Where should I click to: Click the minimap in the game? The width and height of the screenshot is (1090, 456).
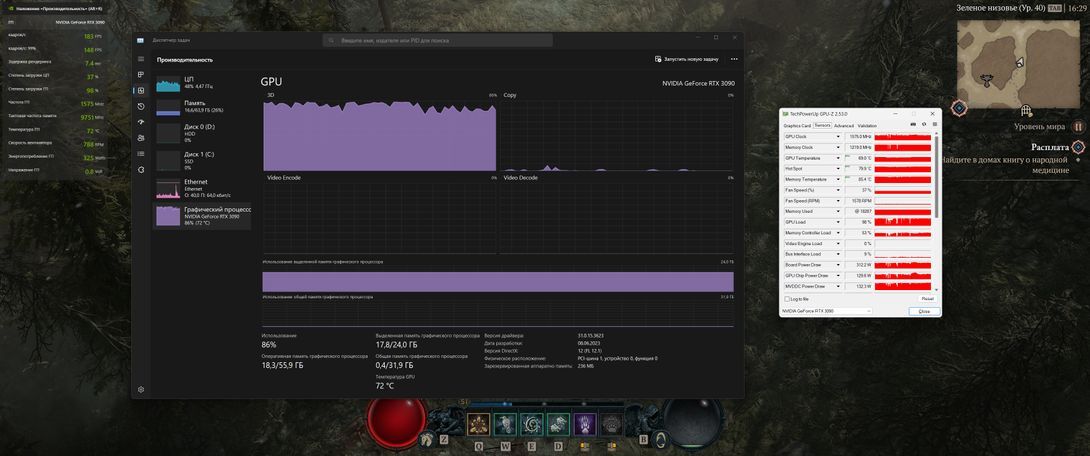point(1020,62)
